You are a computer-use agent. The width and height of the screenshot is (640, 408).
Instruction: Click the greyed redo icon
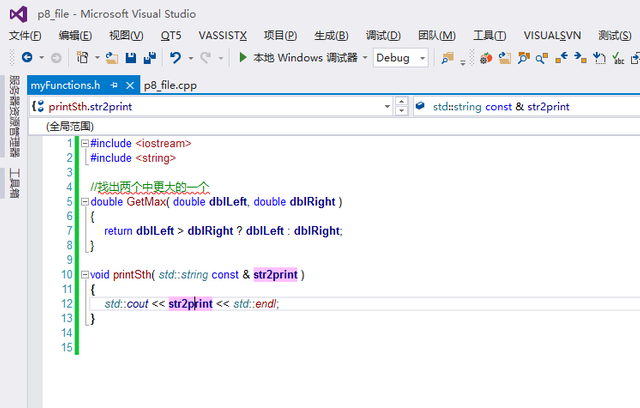tap(205, 58)
